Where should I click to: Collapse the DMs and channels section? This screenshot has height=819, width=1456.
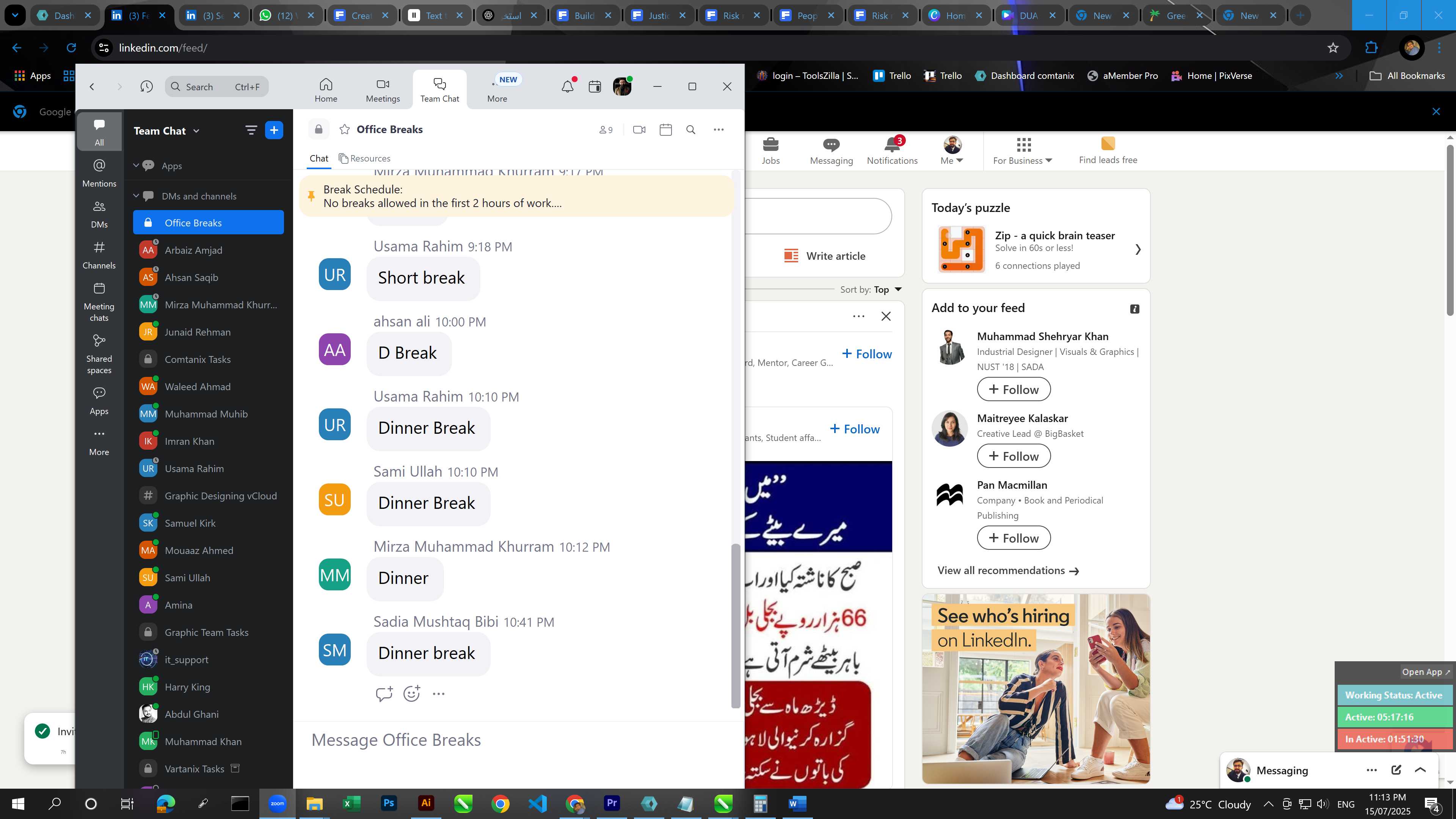pyautogui.click(x=136, y=196)
